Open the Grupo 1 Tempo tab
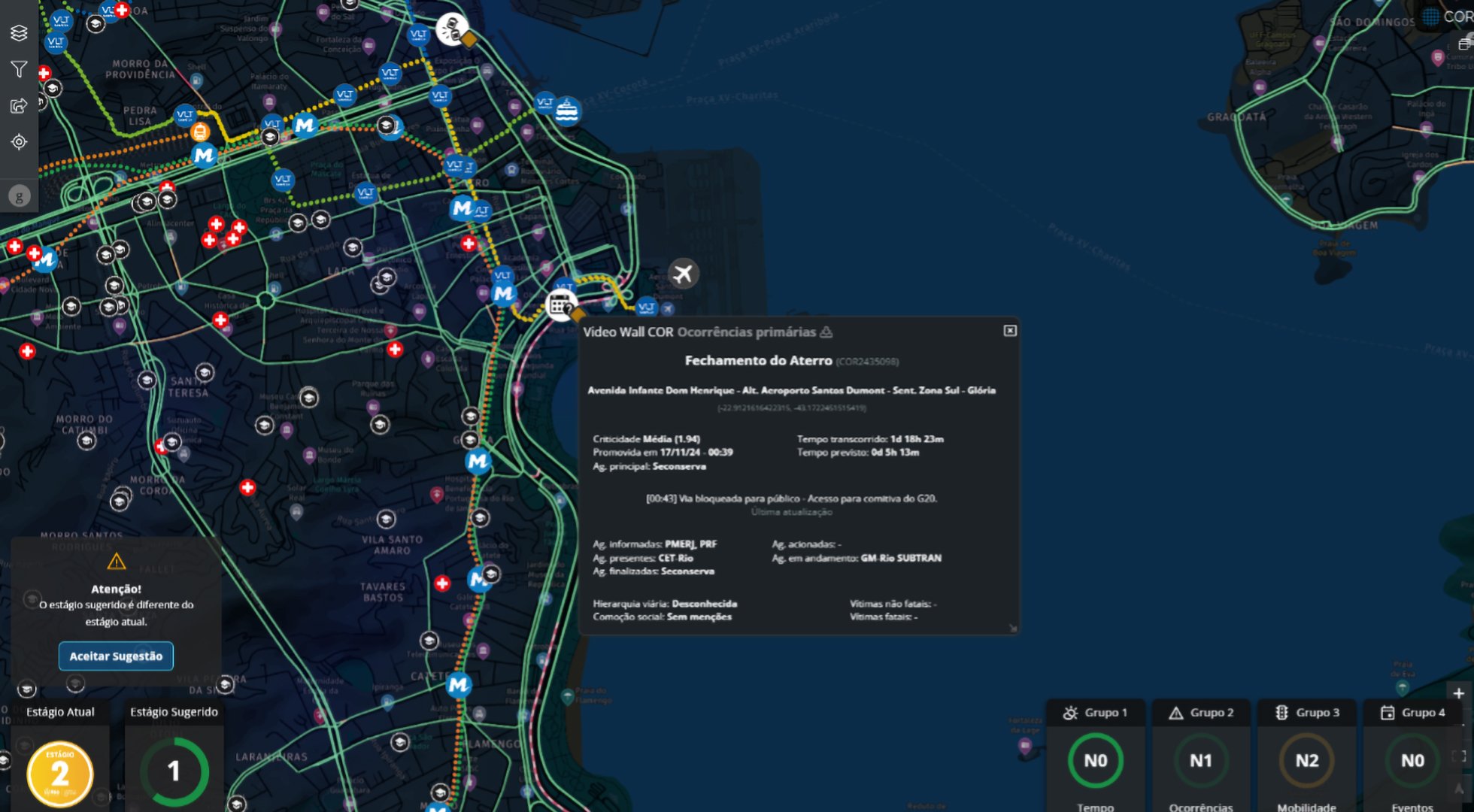 pos(1095,713)
